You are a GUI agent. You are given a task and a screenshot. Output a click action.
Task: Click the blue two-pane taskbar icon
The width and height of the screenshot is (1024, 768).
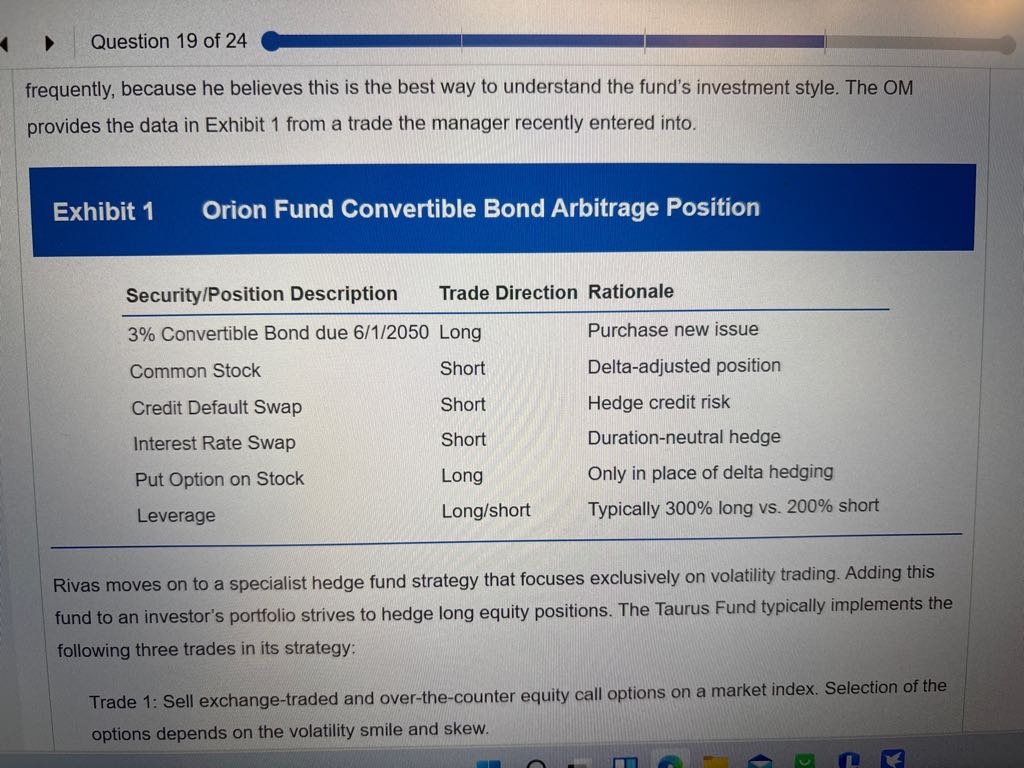click(625, 764)
